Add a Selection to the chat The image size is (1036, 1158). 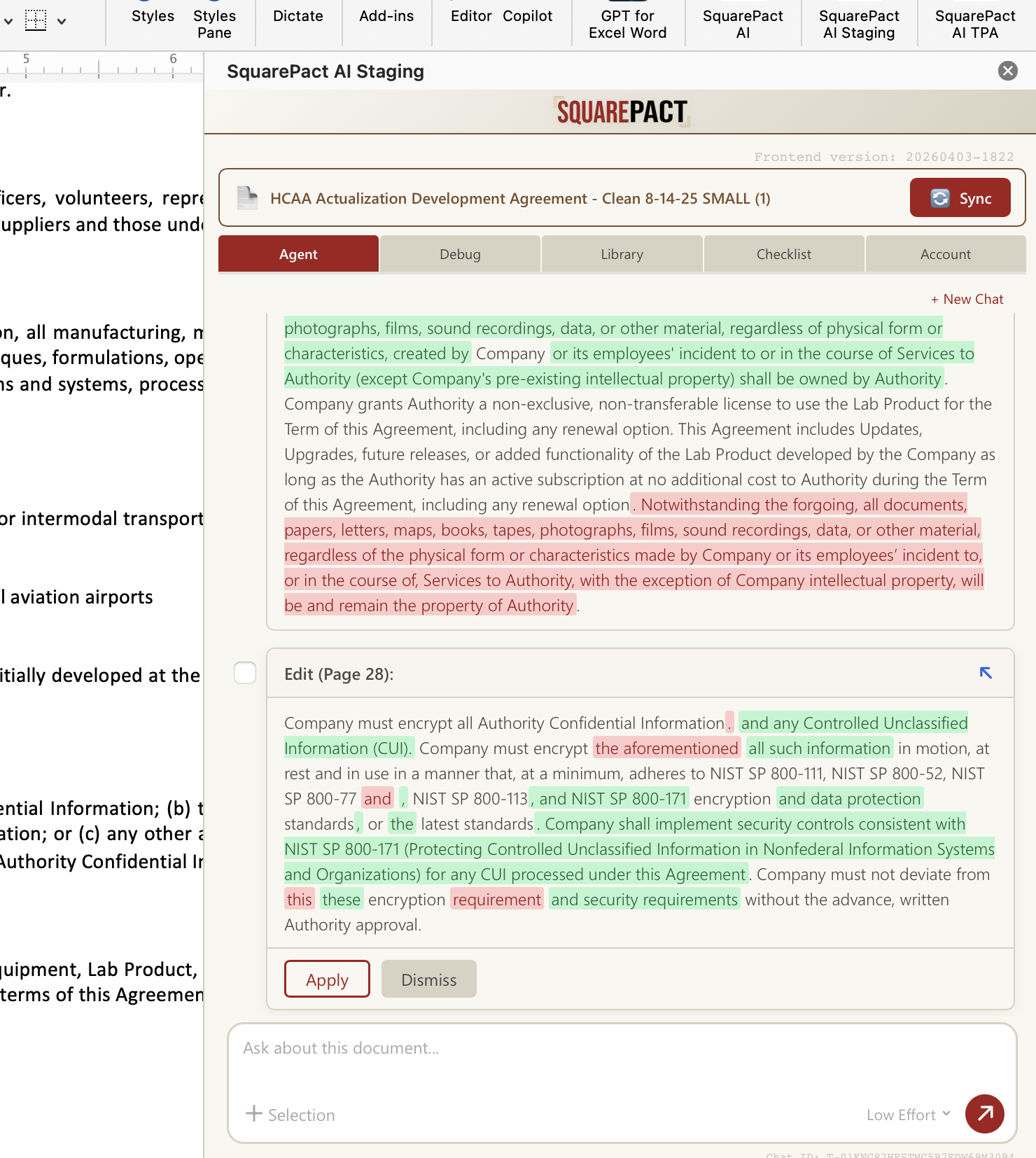(290, 1115)
